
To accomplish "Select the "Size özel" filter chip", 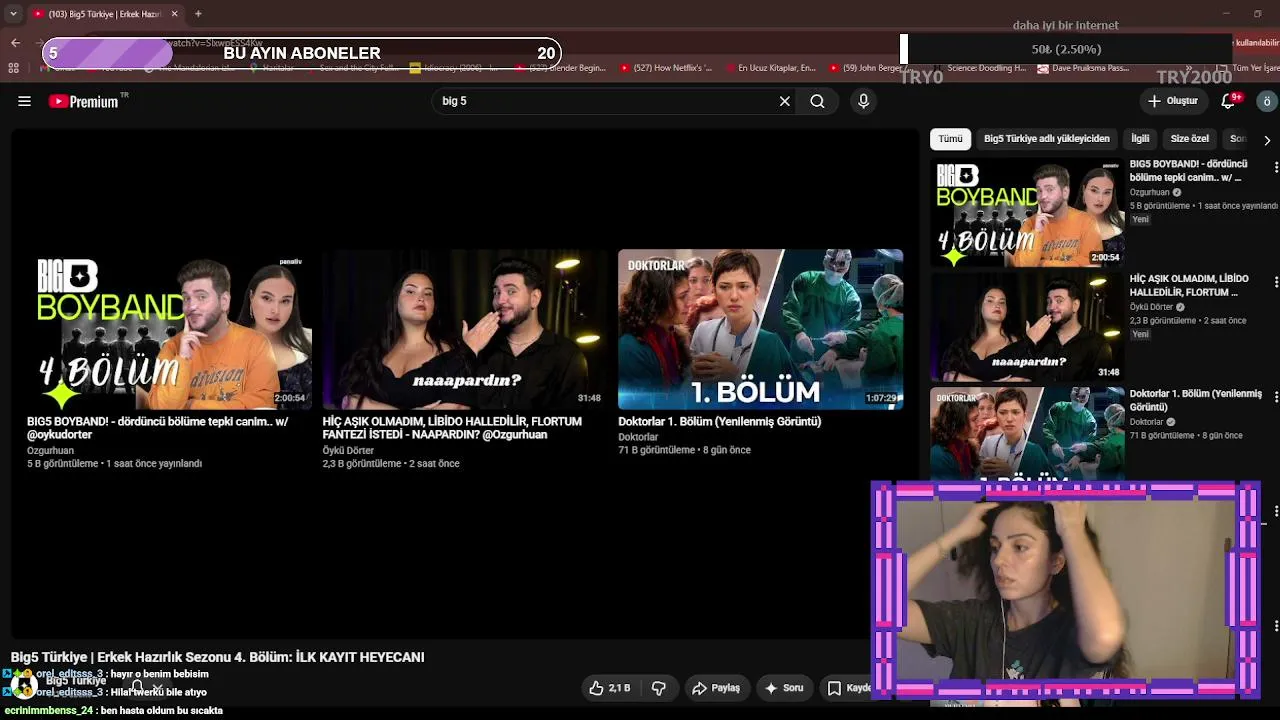I will click(x=1190, y=139).
